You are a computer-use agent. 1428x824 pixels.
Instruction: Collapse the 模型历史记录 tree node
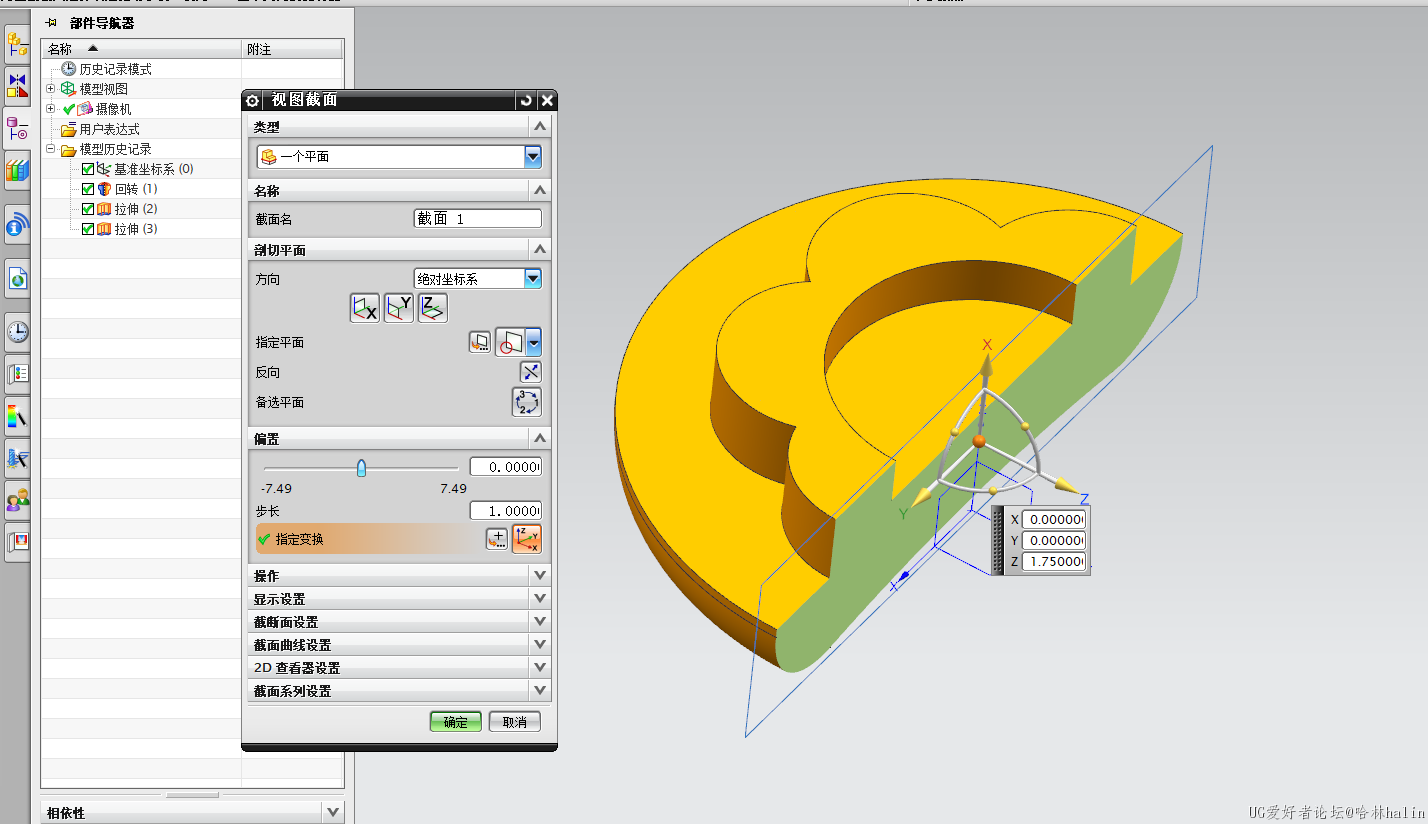point(51,149)
